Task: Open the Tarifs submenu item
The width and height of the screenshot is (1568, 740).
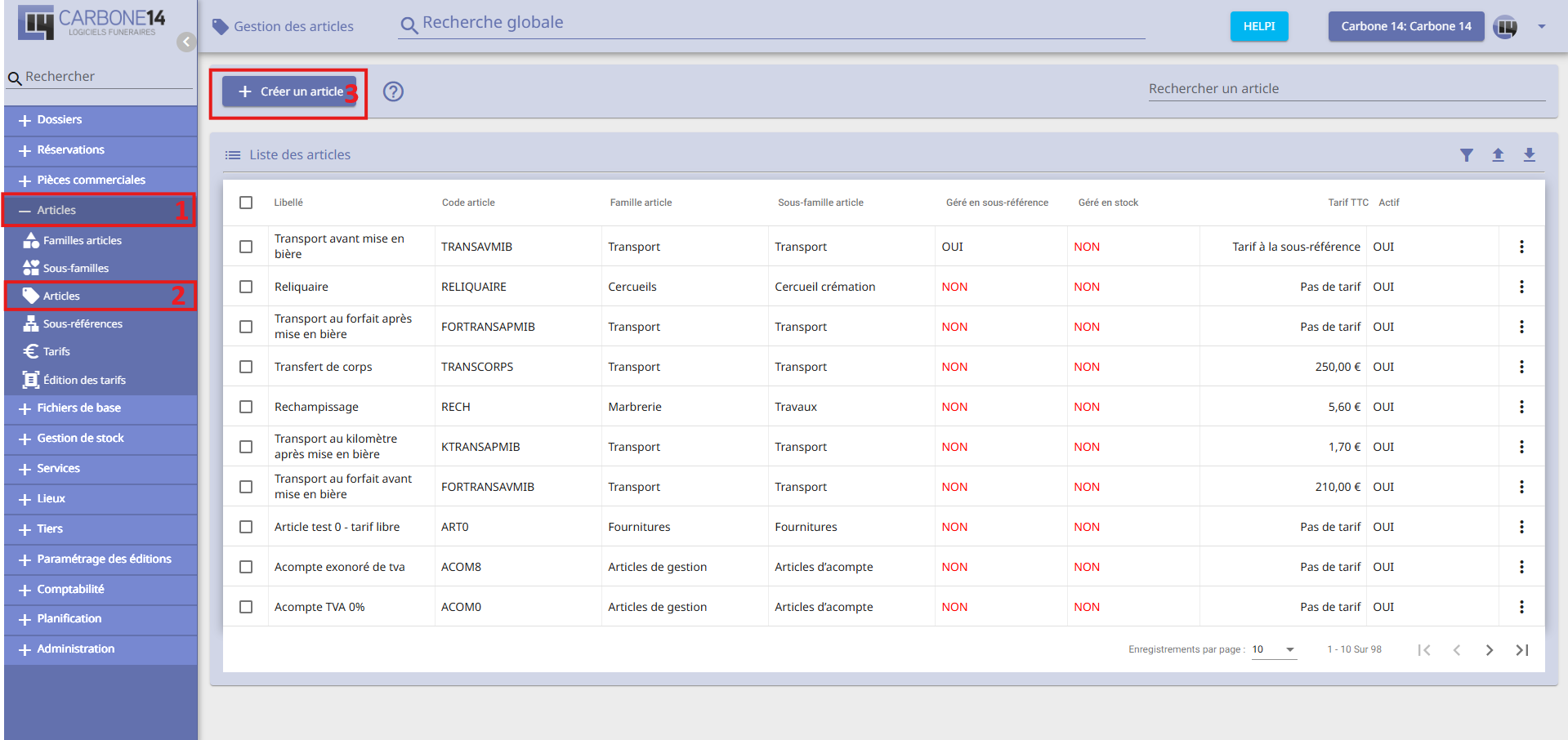Action: coord(101,351)
